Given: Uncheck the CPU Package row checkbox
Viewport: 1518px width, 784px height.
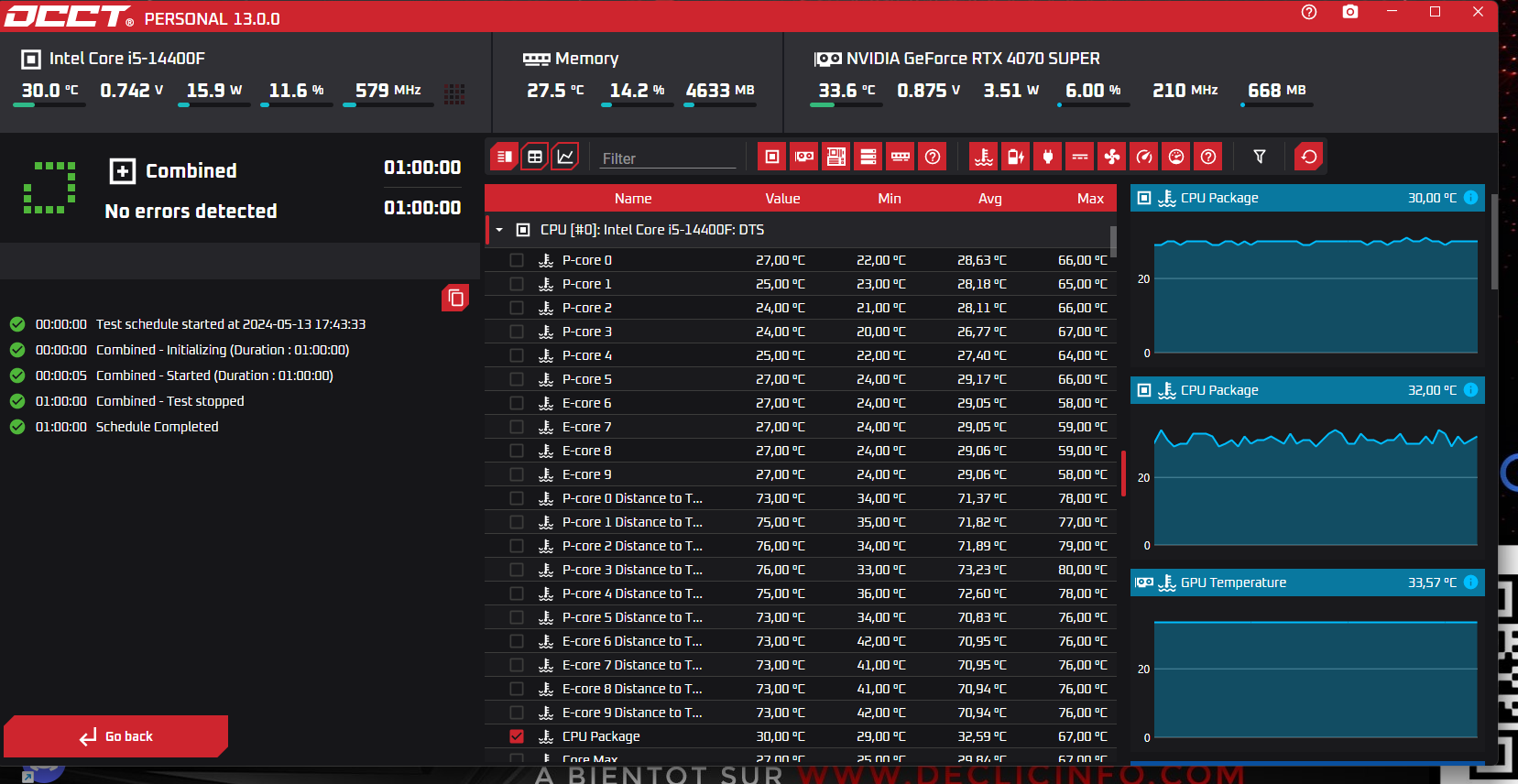Looking at the screenshot, I should click(517, 736).
